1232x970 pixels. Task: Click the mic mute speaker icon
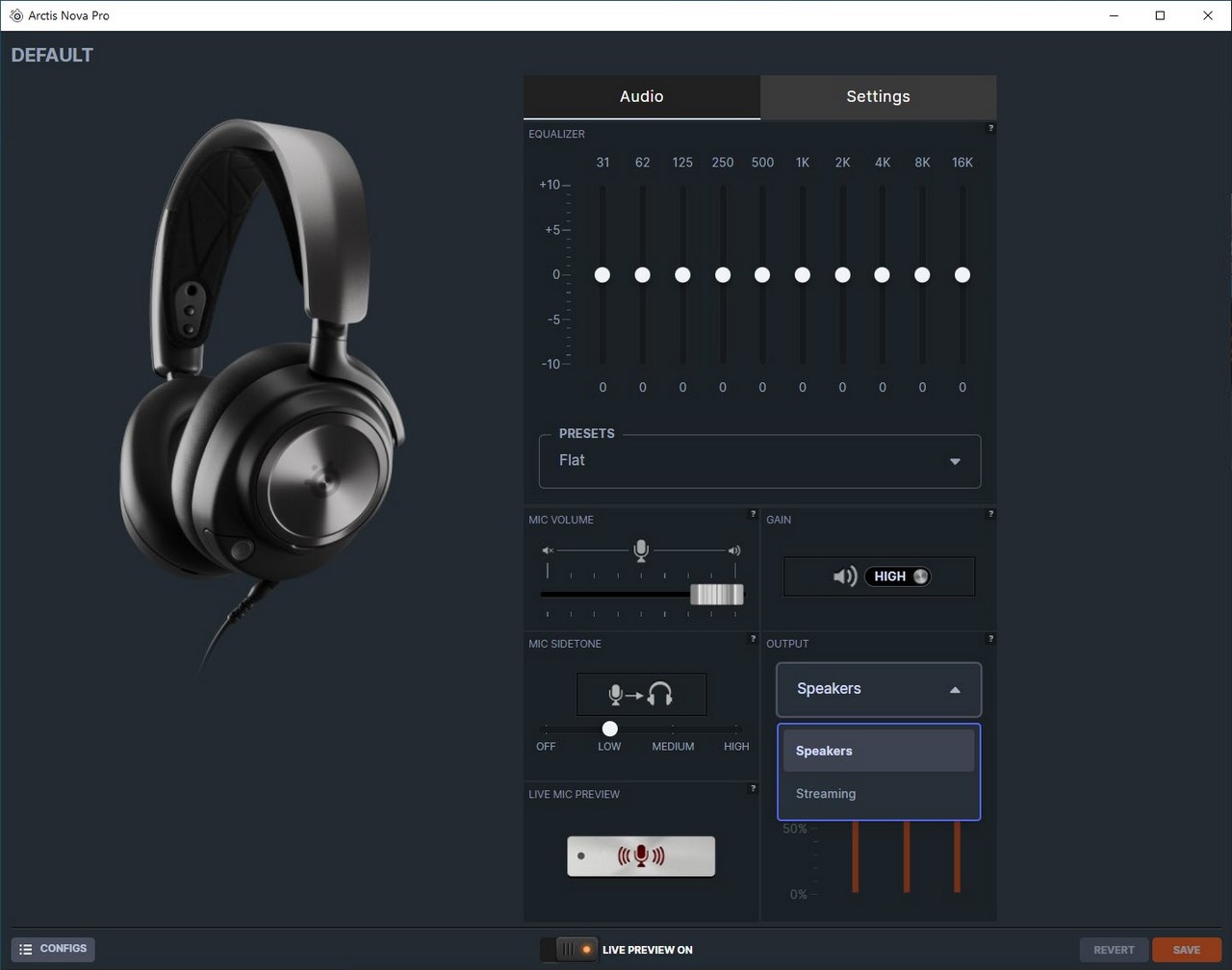(548, 550)
